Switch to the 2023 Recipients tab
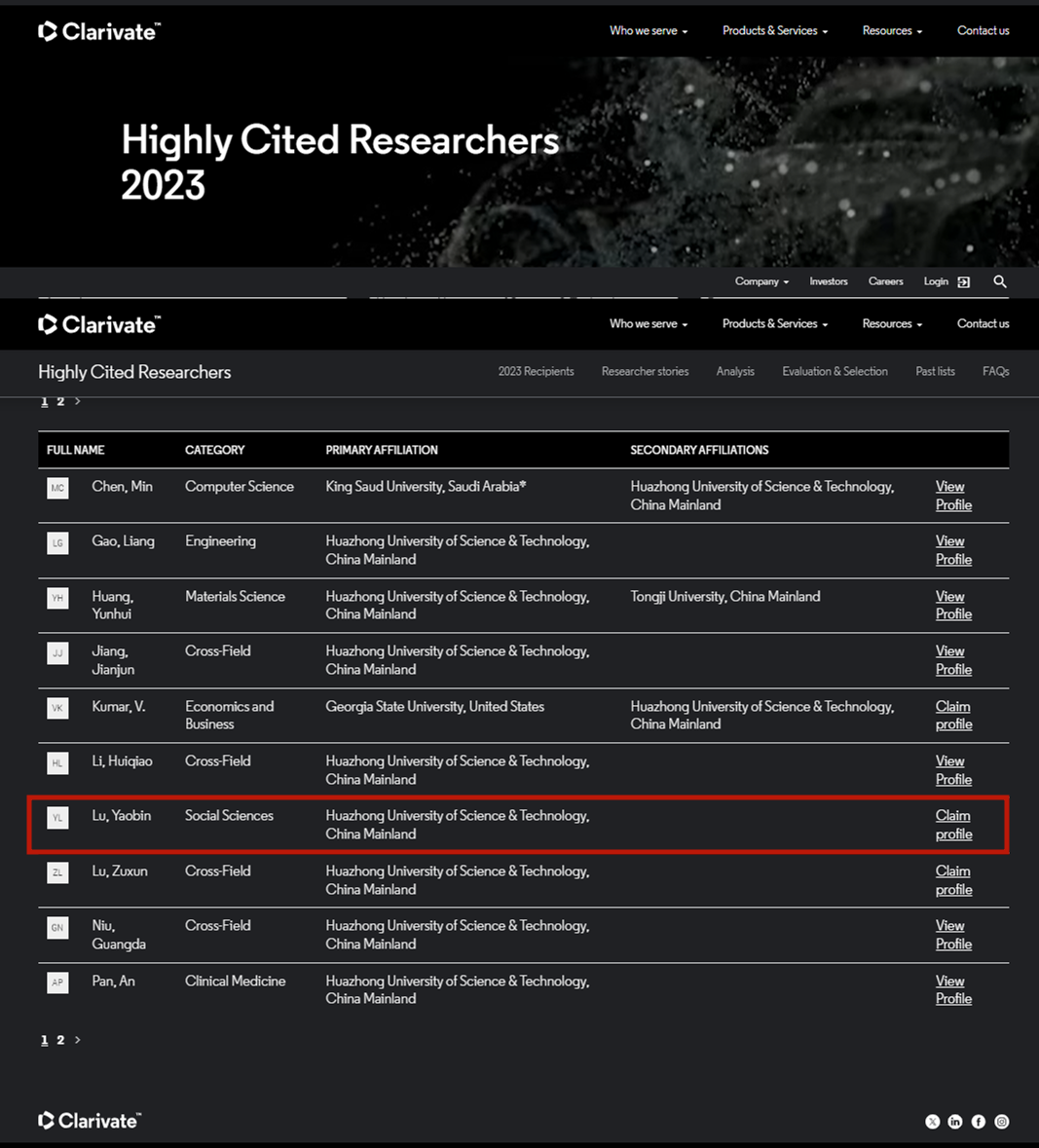Screen dimensions: 1039x1148 point(536,372)
